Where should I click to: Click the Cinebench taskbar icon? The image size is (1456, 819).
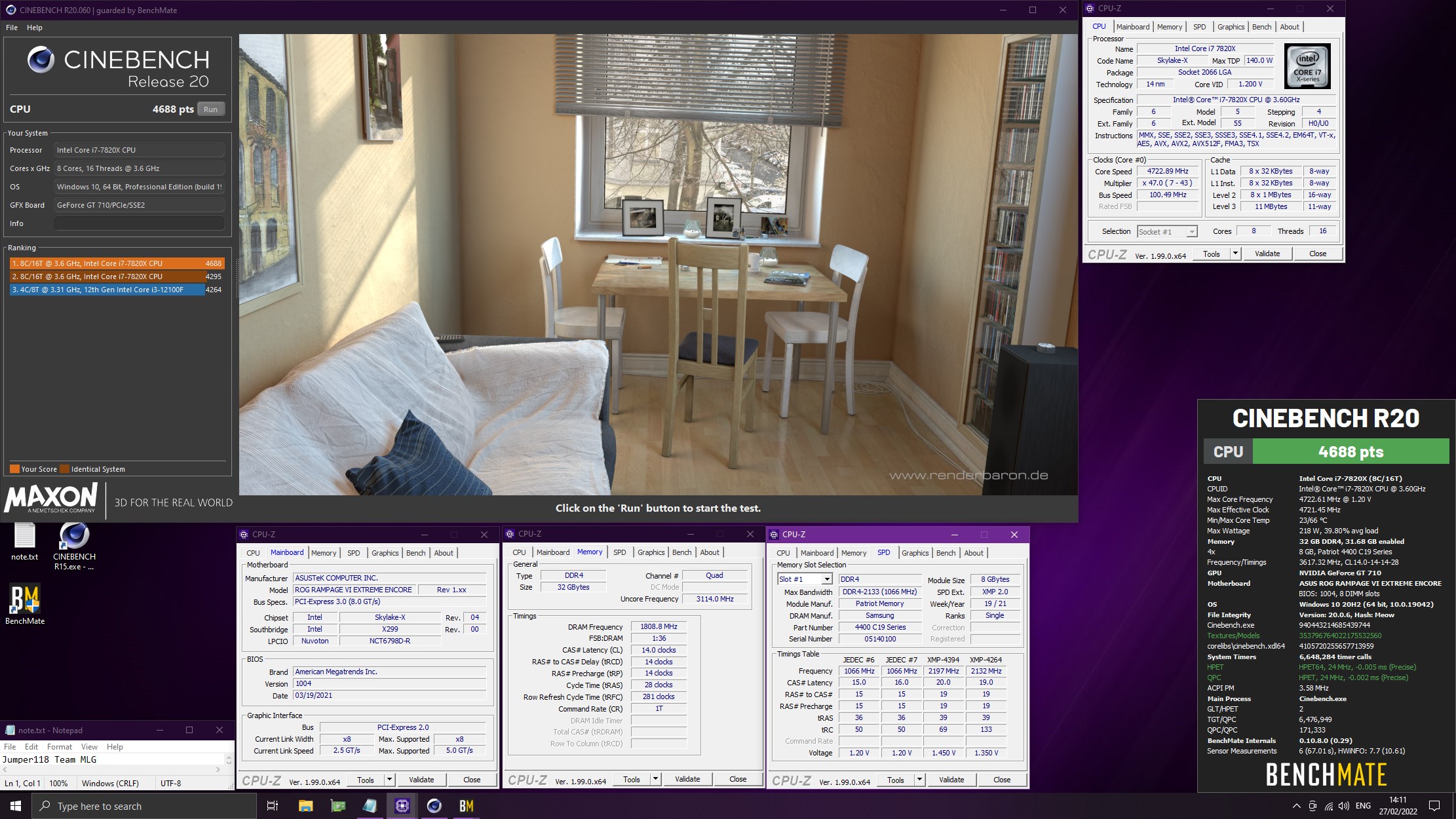pyautogui.click(x=434, y=806)
